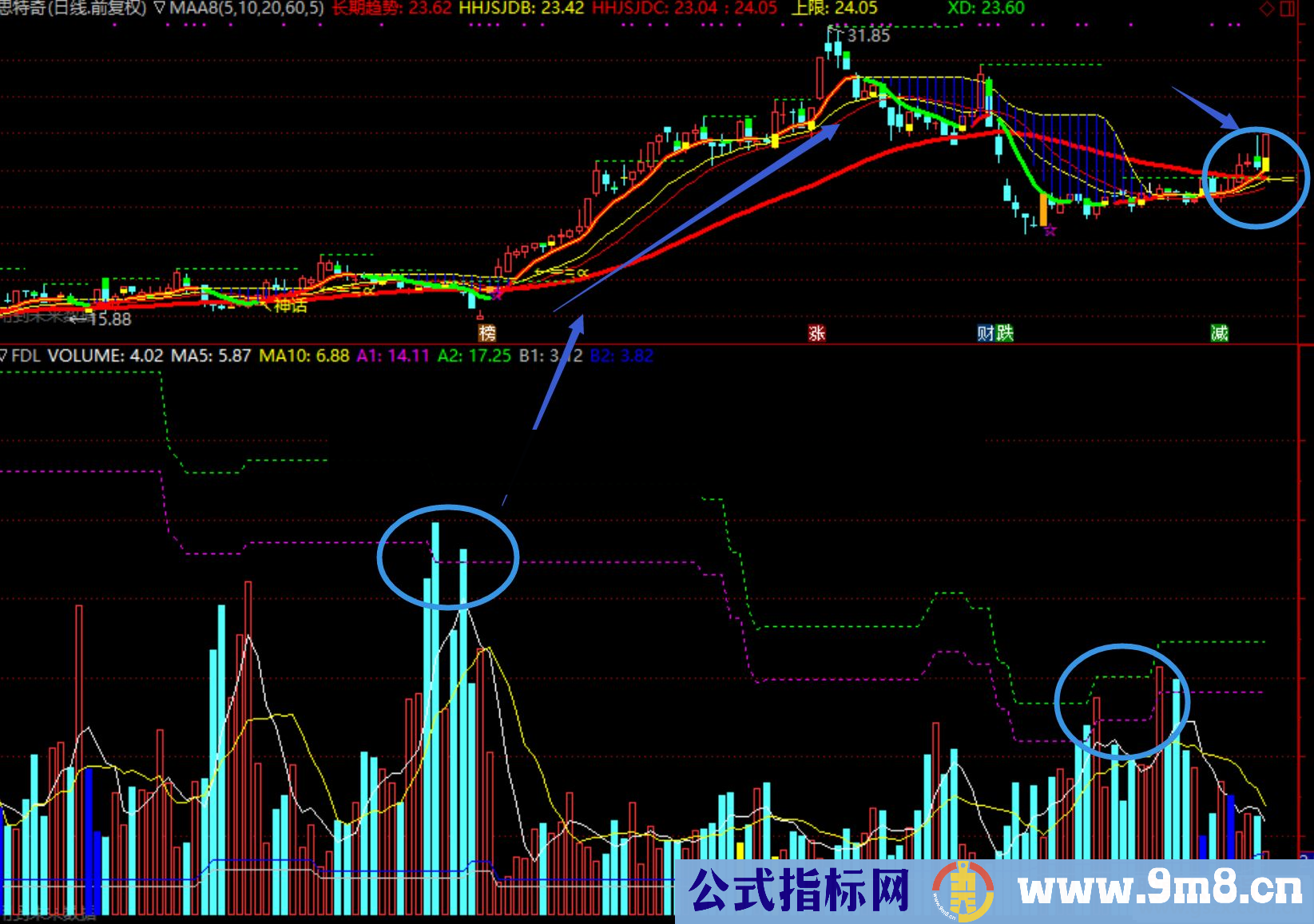Click the 31.85 high price label

868,35
